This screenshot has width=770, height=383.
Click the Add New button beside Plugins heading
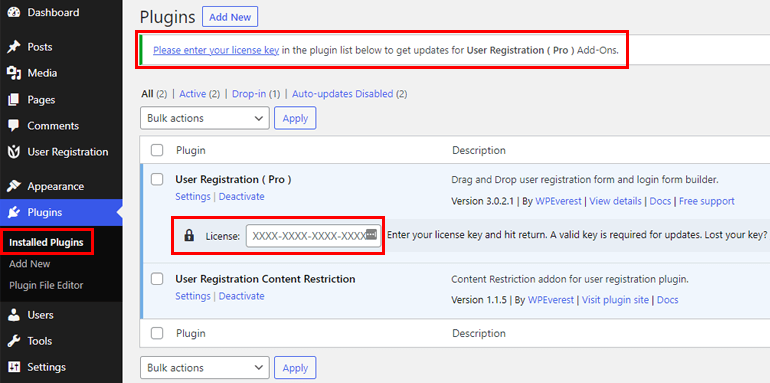[x=230, y=17]
